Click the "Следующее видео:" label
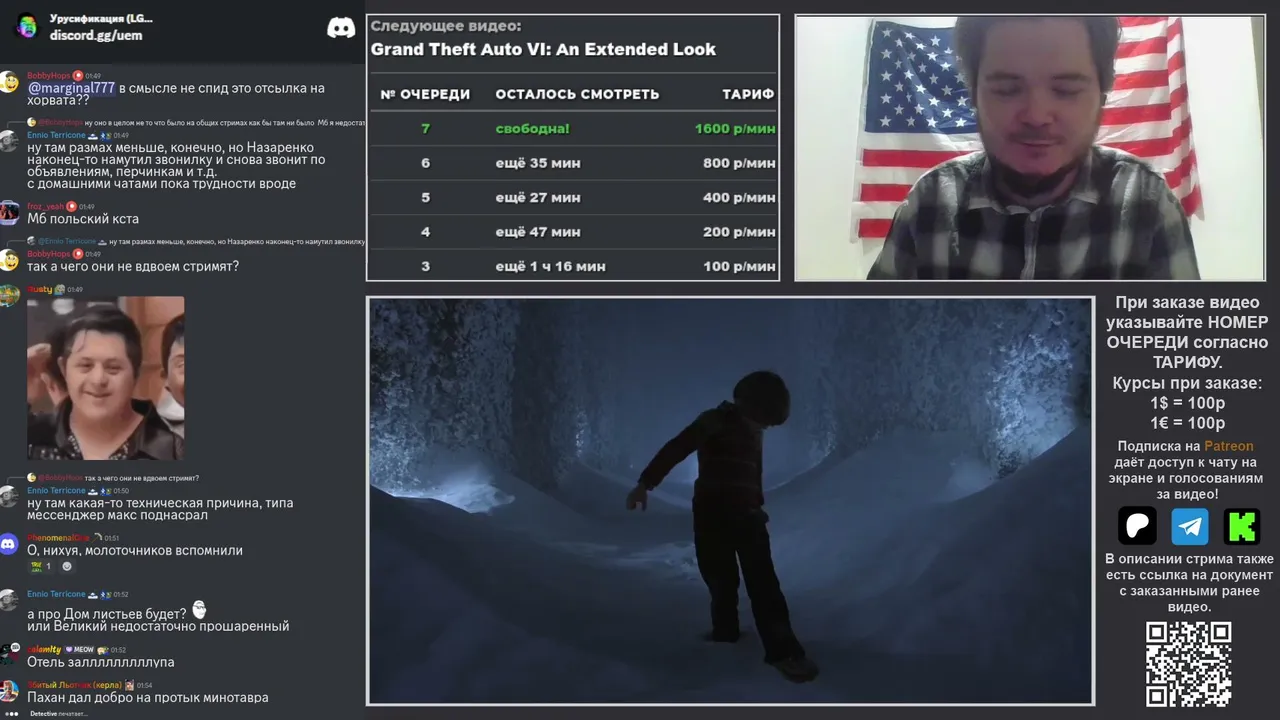This screenshot has height=720, width=1280. point(446,26)
